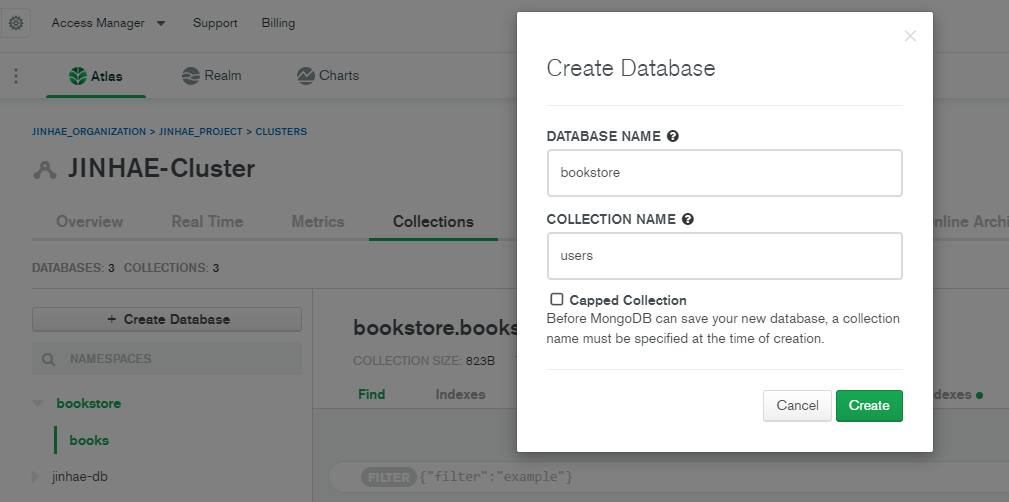Switch to the Atlas tab

[x=96, y=76]
